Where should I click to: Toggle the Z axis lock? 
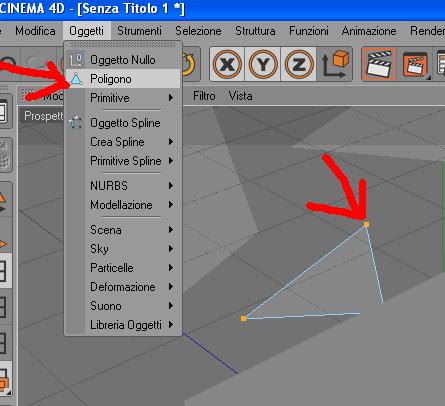point(298,64)
